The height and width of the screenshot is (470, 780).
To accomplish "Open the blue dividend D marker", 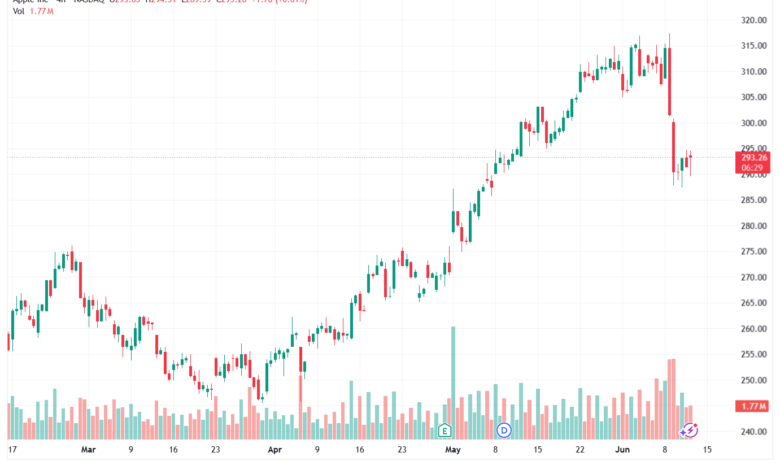I will (x=504, y=430).
